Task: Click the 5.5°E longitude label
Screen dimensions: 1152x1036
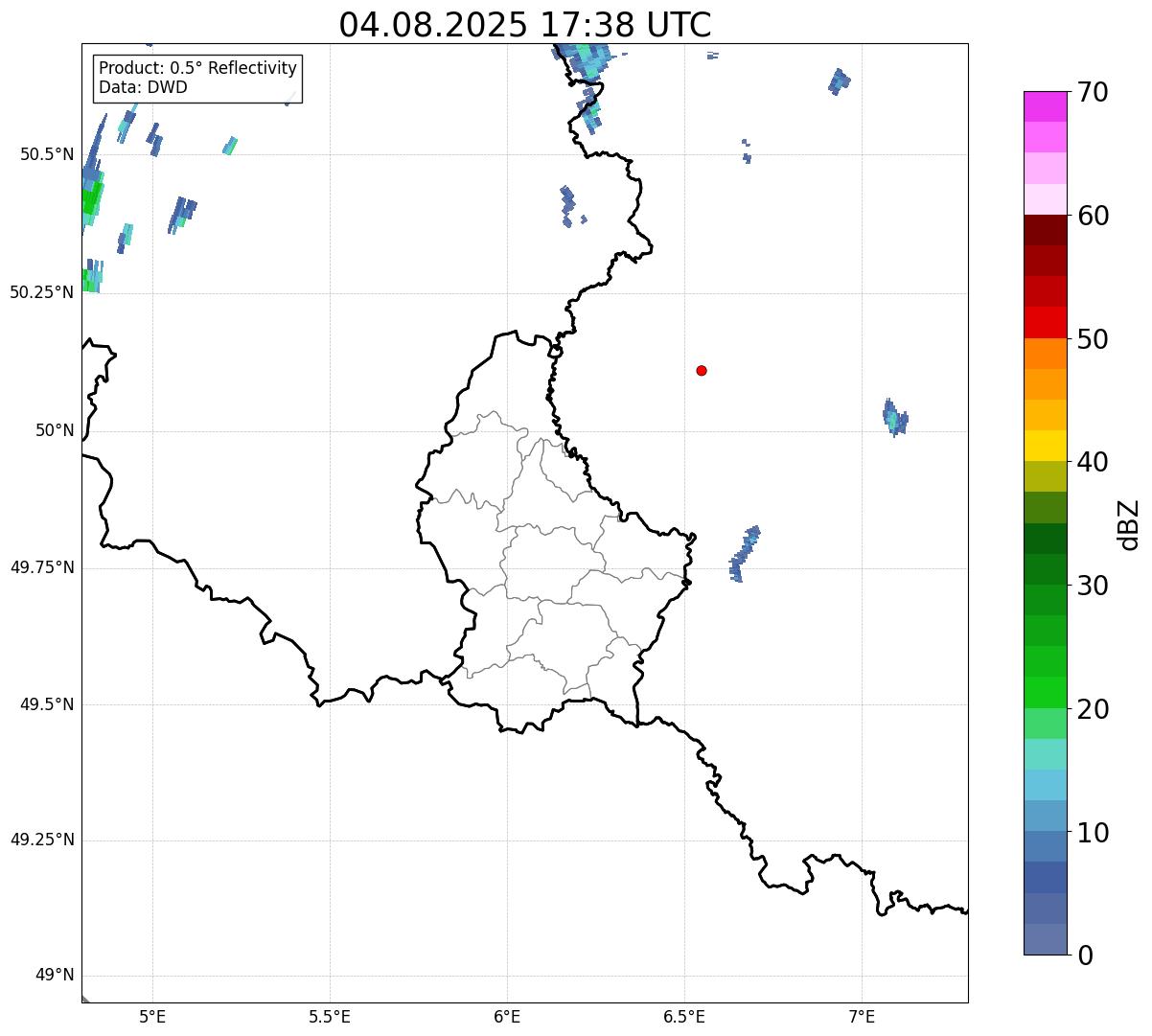Action: point(330,1016)
